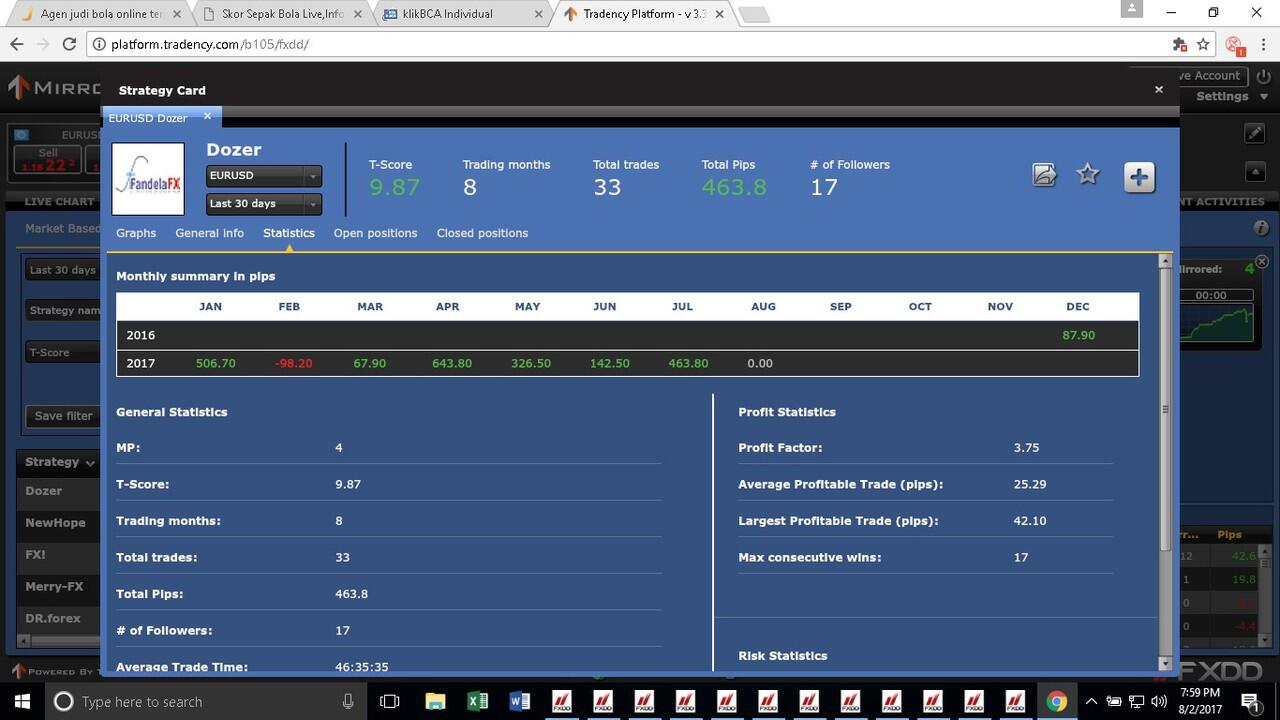
Task: Click the Save filter button
Action: point(62,416)
